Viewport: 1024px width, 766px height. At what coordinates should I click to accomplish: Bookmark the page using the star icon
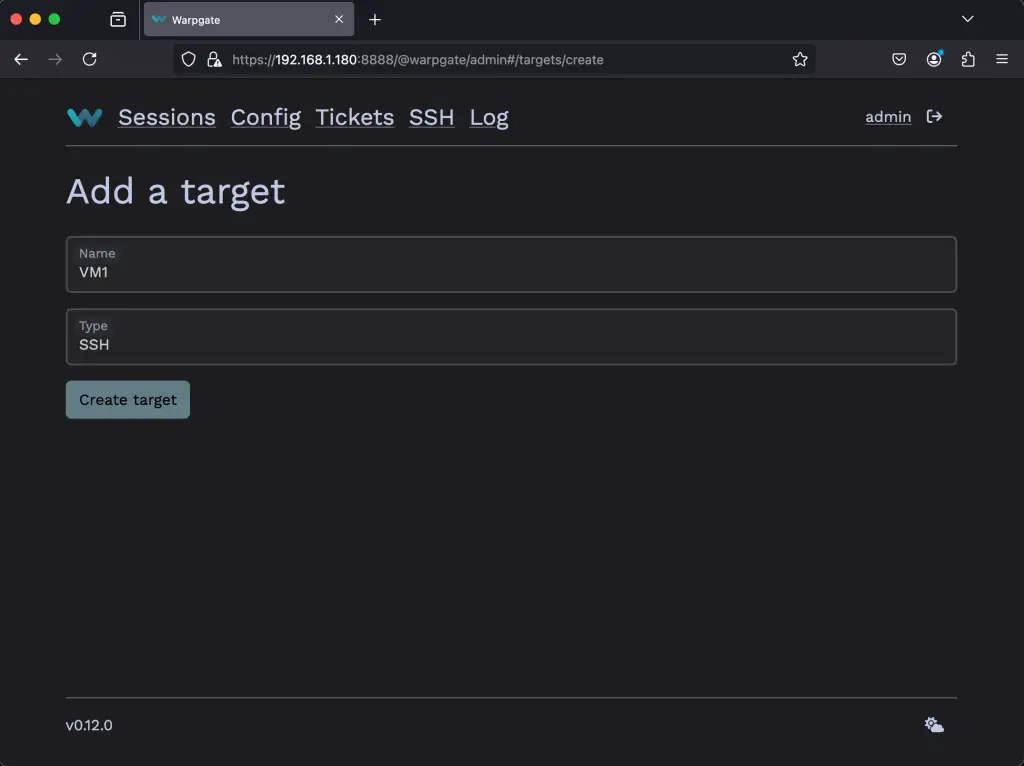pos(800,59)
